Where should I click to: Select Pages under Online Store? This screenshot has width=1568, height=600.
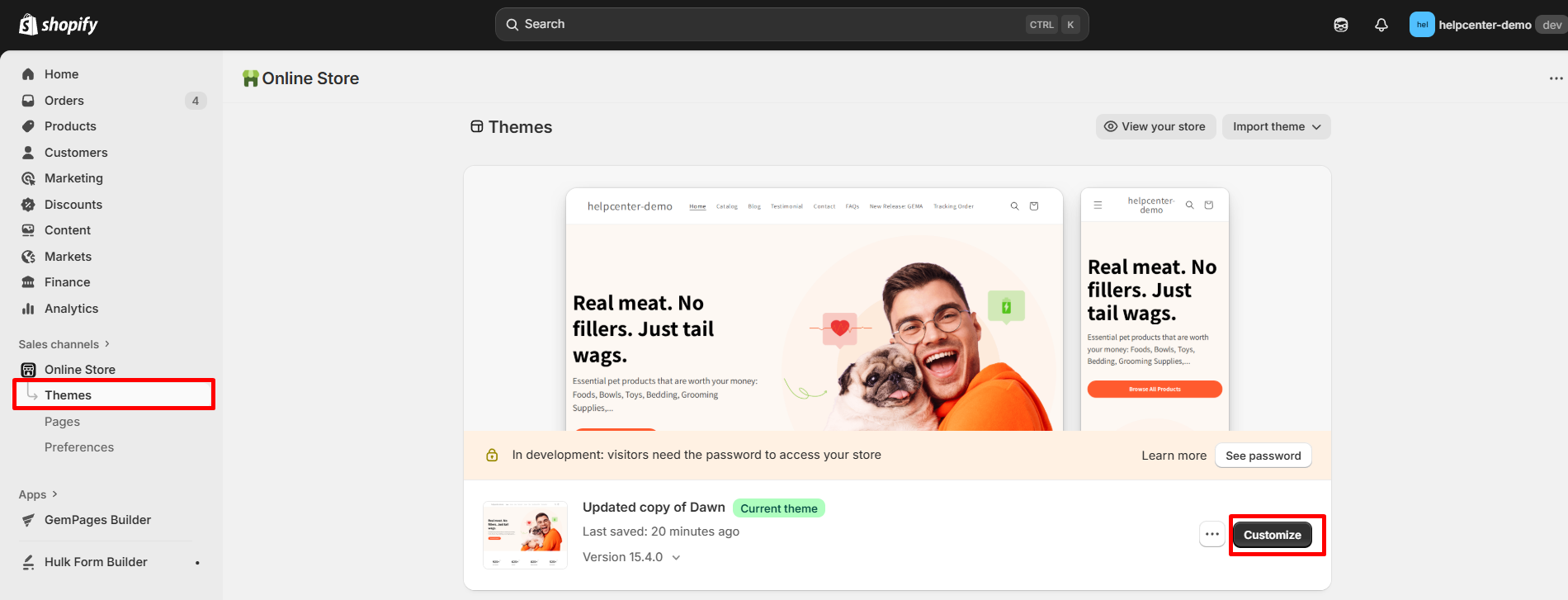(x=62, y=422)
